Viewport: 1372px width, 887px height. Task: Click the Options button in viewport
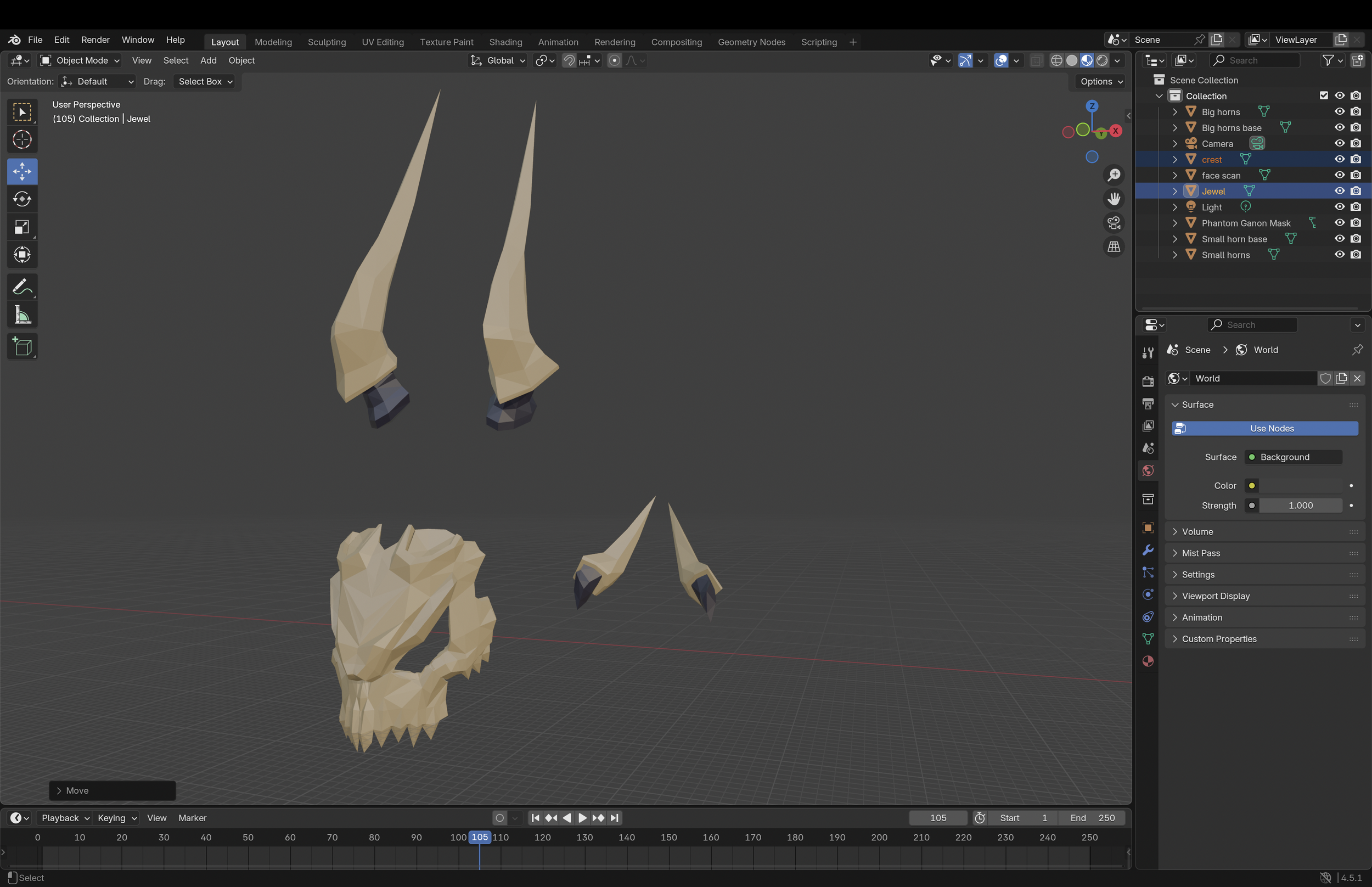pos(1101,82)
